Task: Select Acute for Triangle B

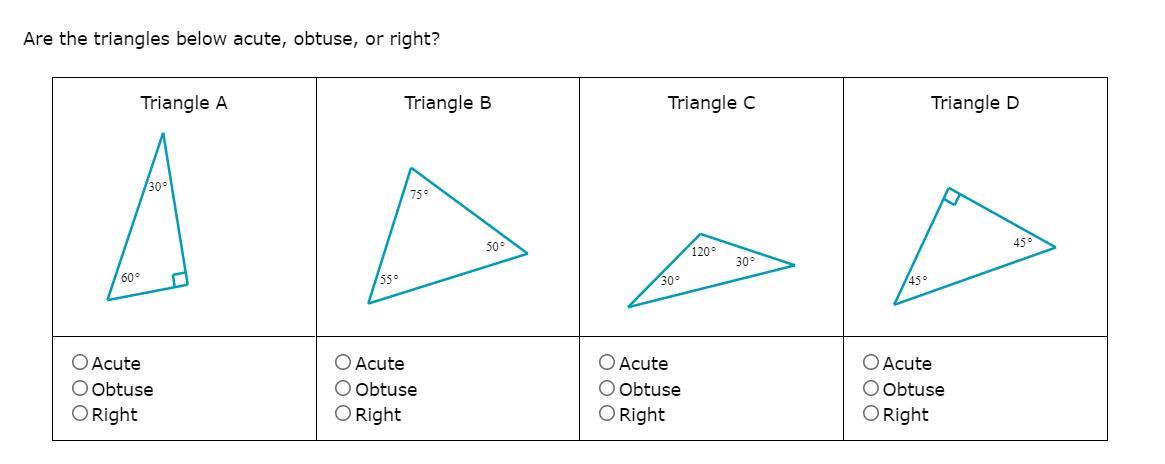Action: (343, 362)
